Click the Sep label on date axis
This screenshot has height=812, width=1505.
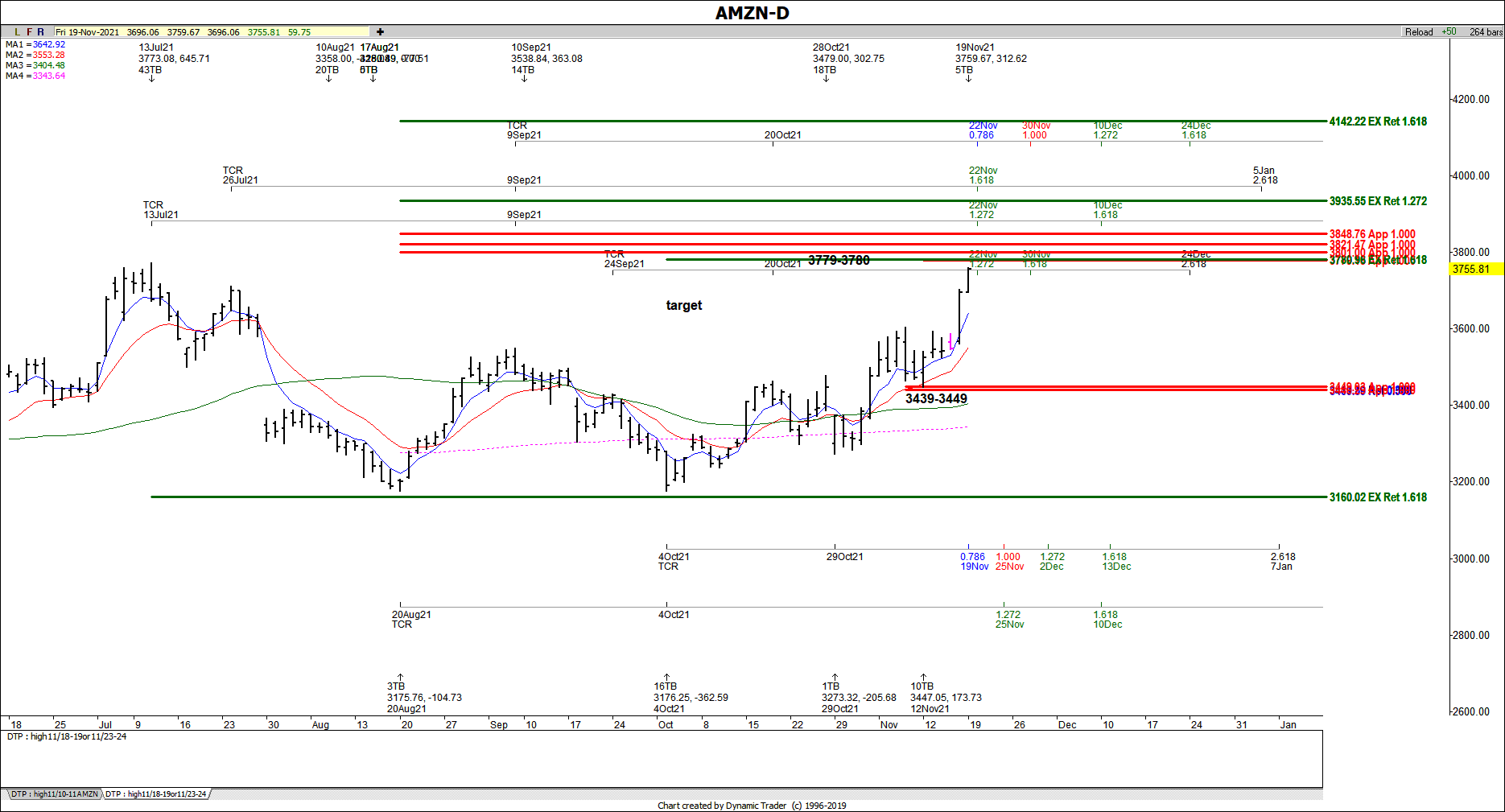[499, 725]
